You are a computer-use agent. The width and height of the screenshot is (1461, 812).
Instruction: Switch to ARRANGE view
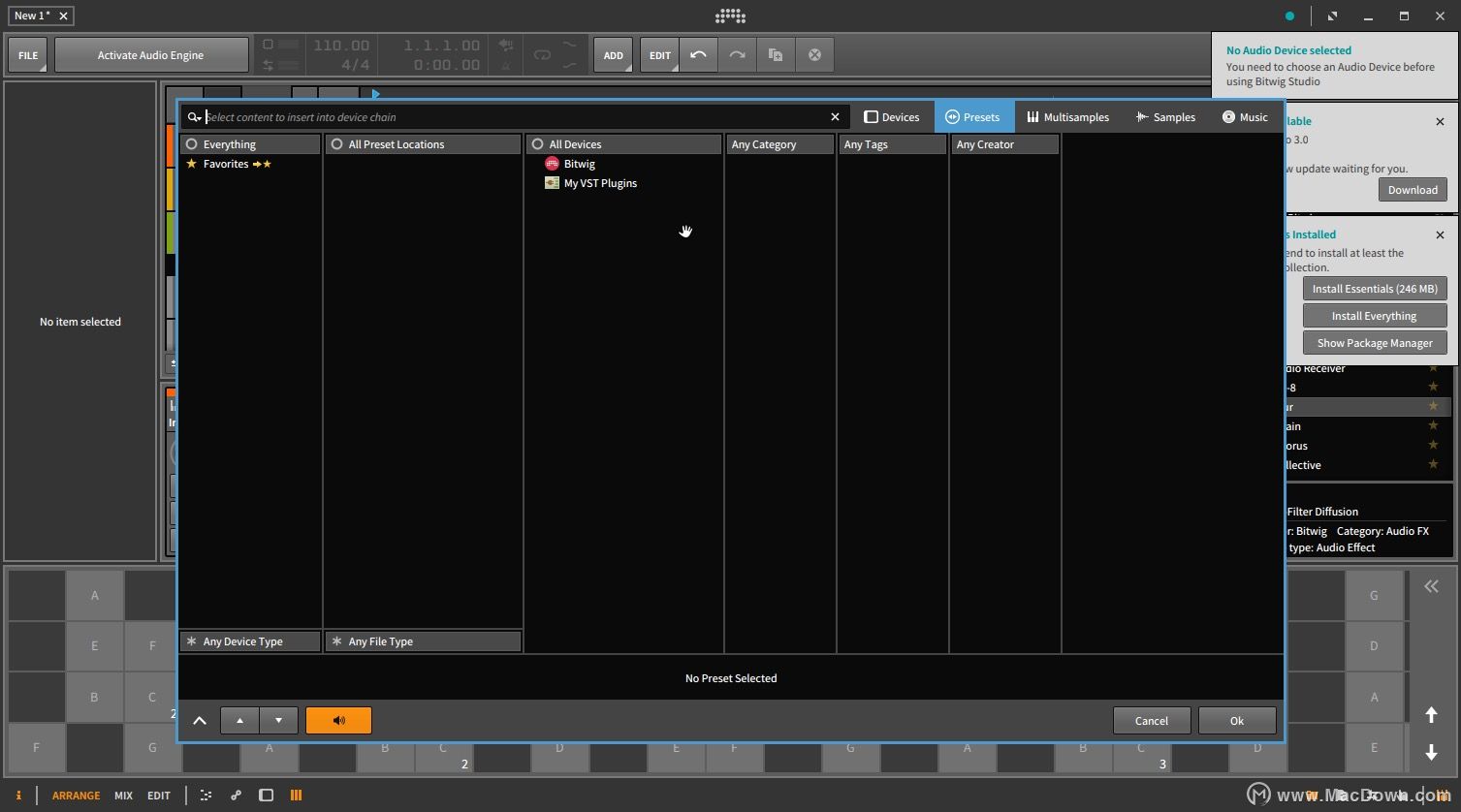click(x=76, y=796)
